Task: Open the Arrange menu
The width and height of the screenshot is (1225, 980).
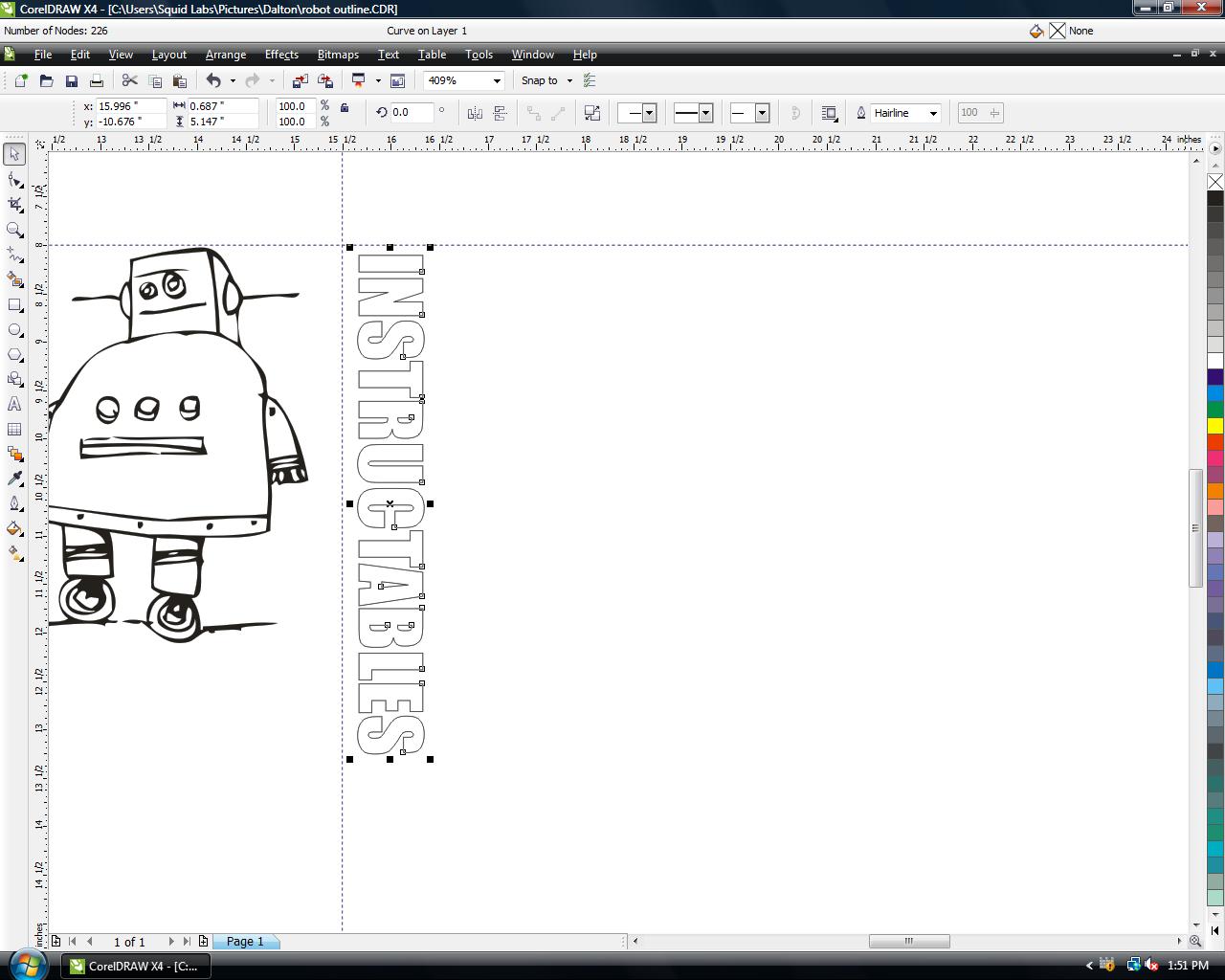Action: (x=226, y=55)
